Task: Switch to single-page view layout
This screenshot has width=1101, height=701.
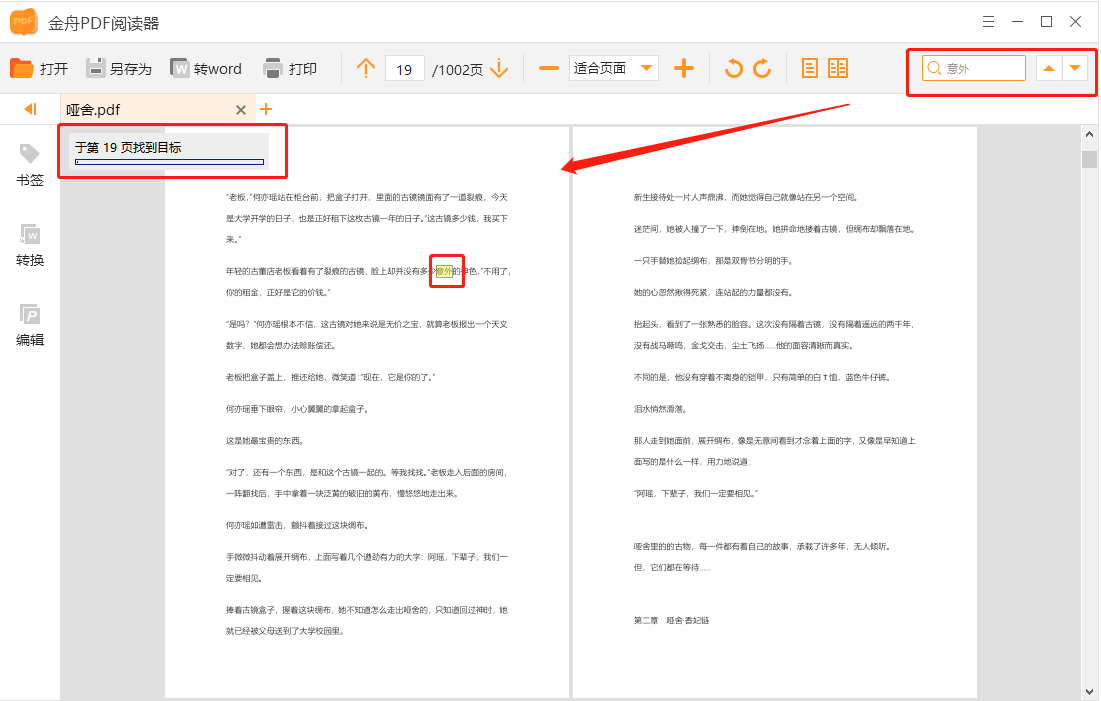Action: pos(808,68)
